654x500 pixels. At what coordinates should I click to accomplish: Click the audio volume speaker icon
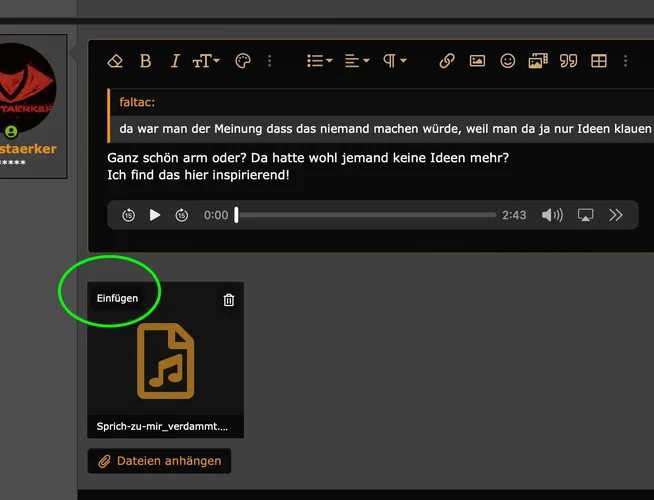552,215
